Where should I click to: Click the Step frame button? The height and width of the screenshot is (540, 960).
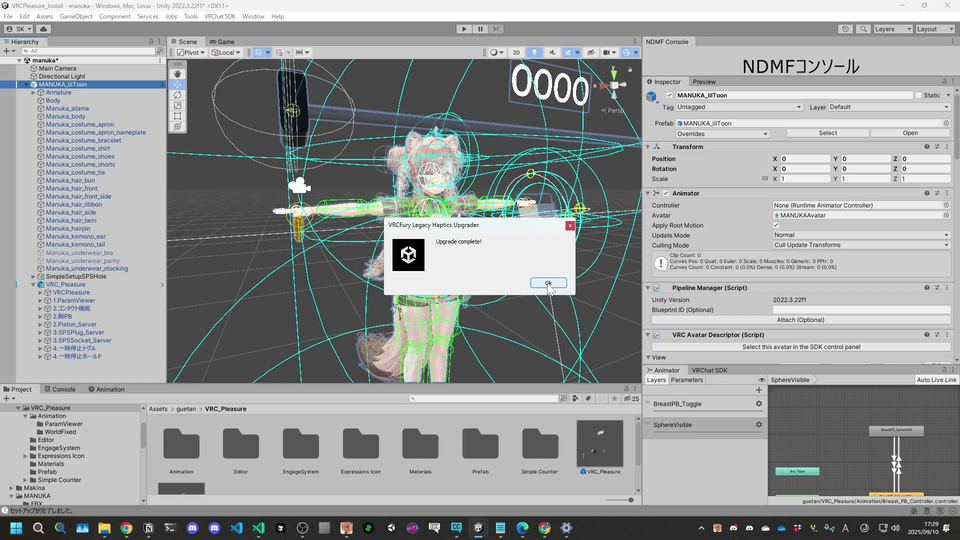tap(496, 29)
